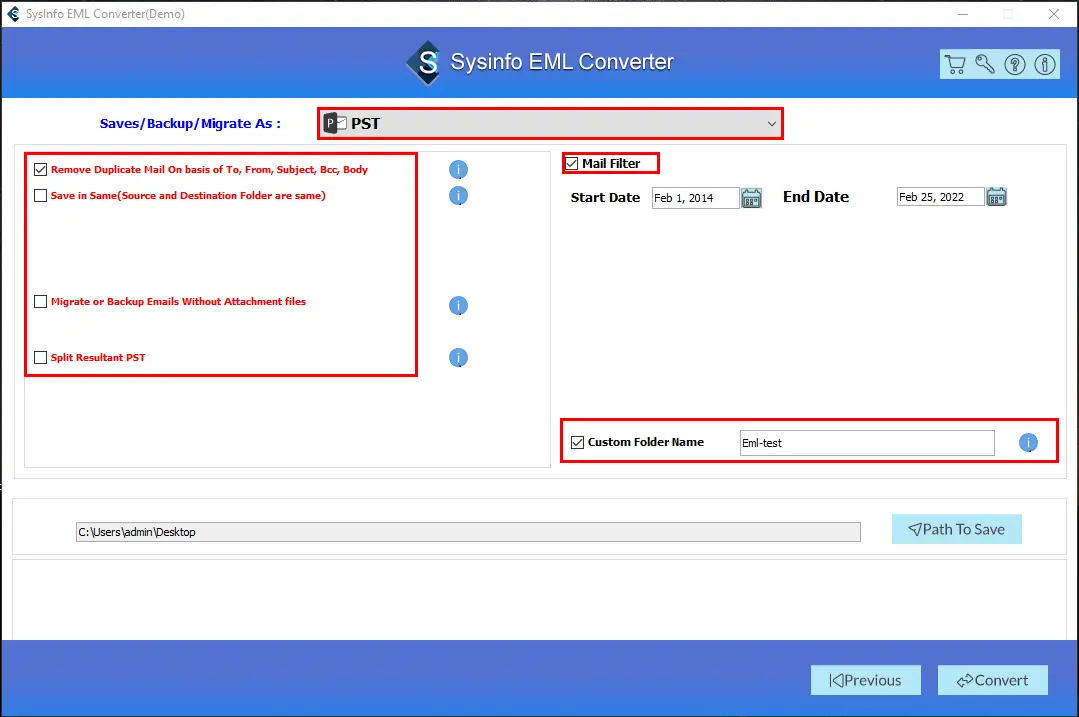
Task: Click the Start Date label
Action: click(x=606, y=197)
